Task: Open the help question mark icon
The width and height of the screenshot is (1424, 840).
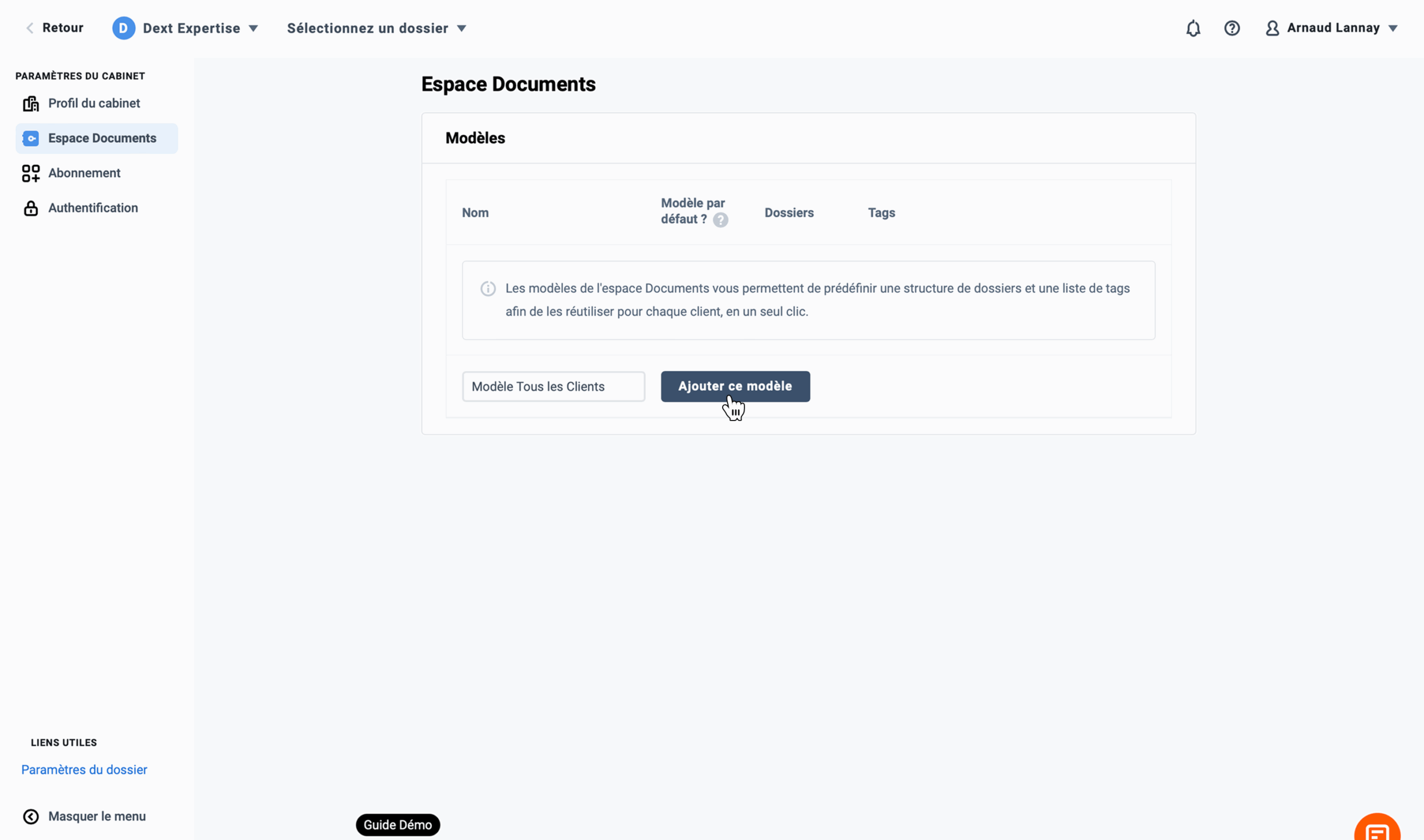Action: (x=1232, y=28)
